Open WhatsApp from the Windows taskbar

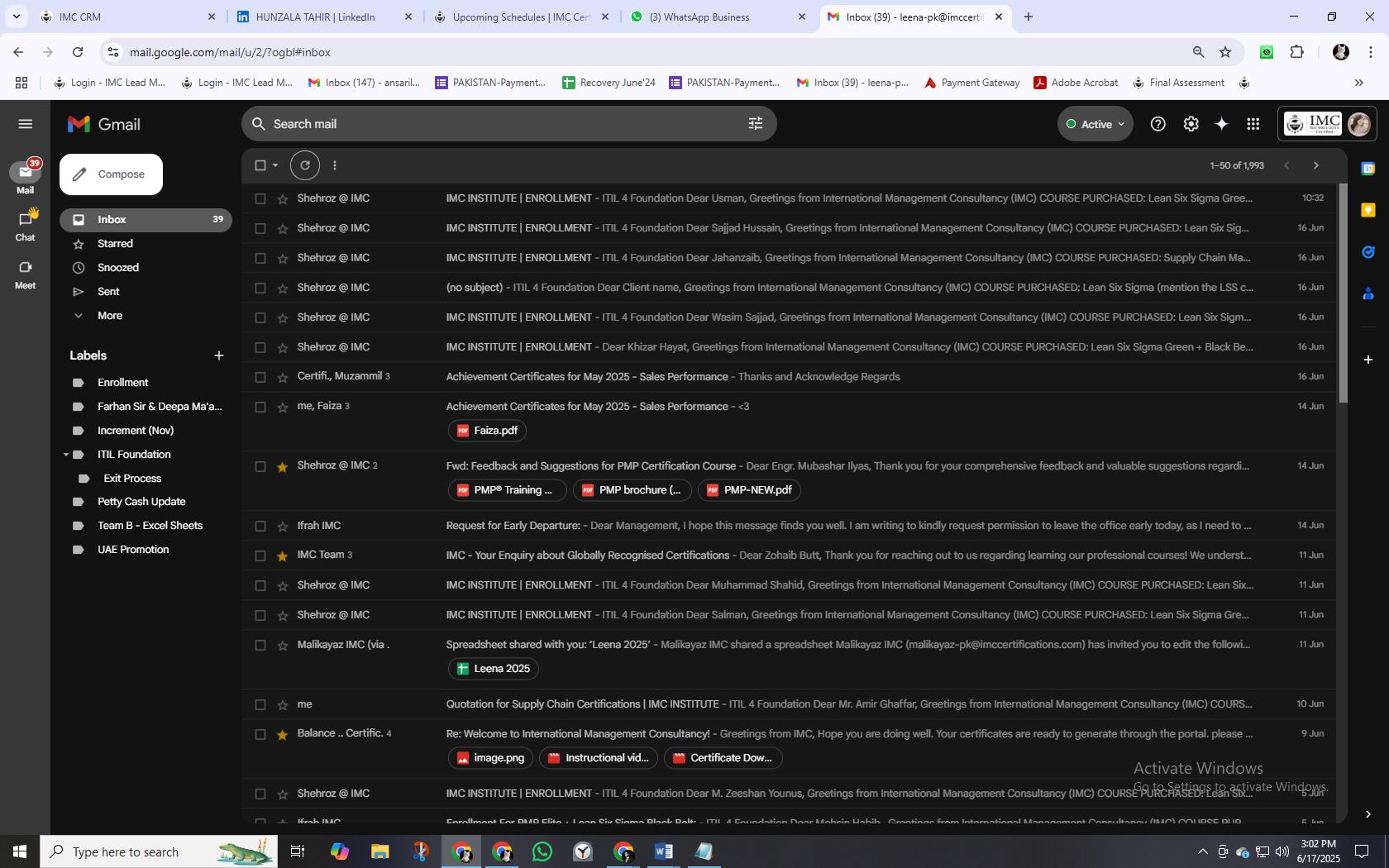(542, 851)
